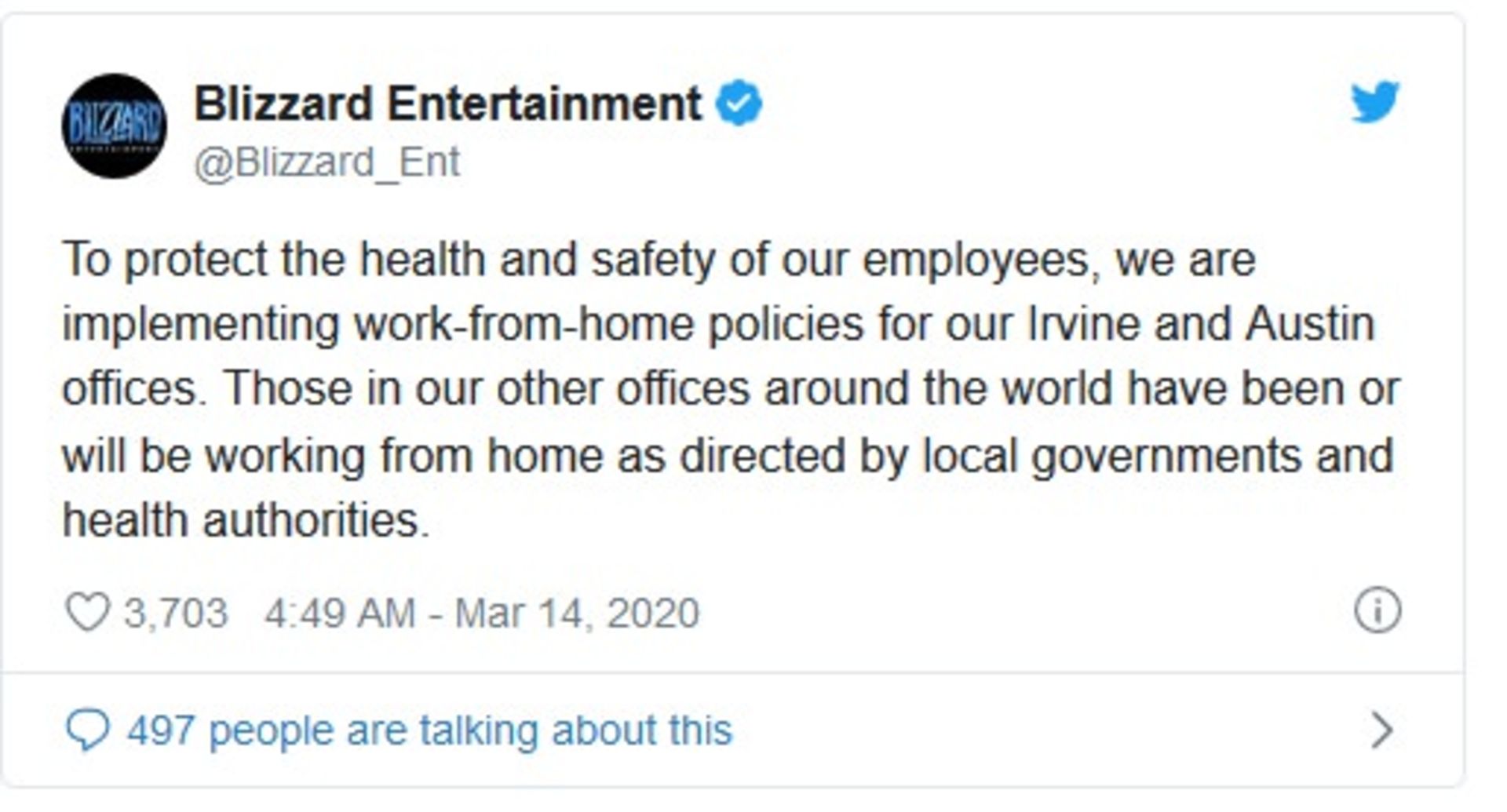Like the tweet with the heart icon

click(x=86, y=612)
